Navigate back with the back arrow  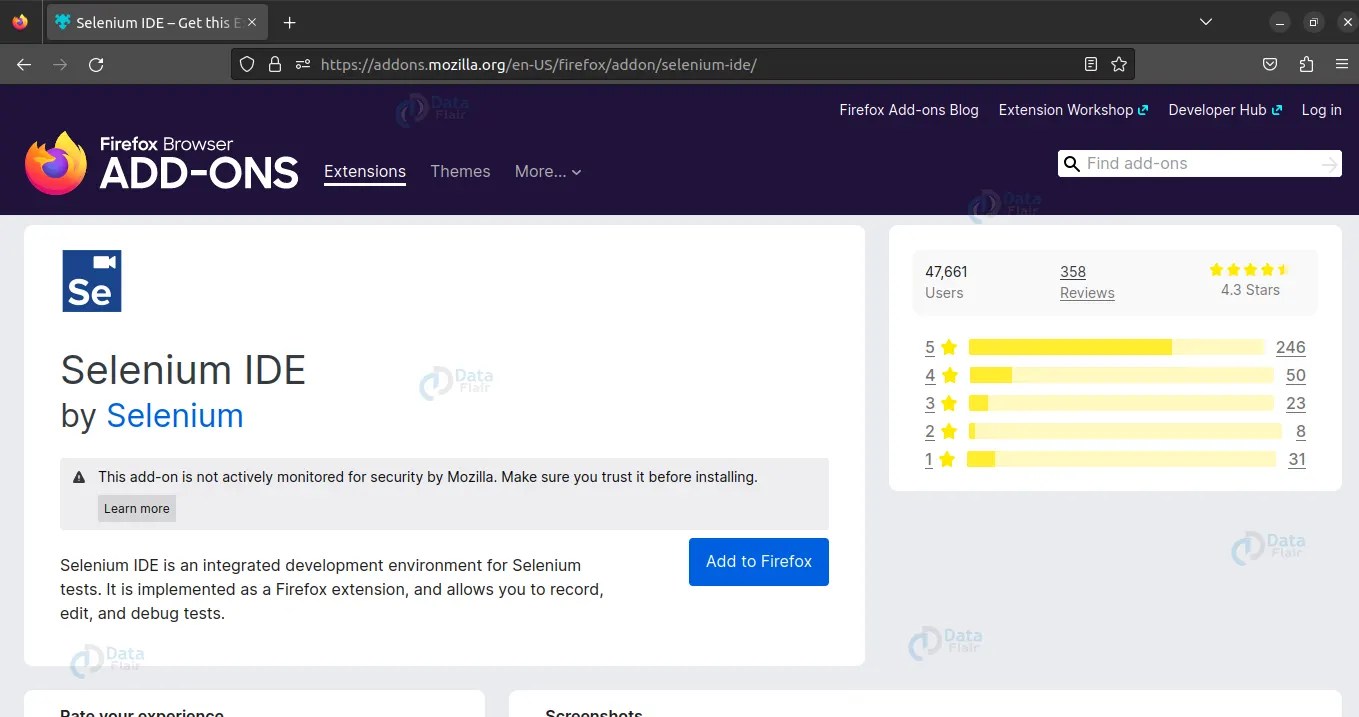click(24, 64)
